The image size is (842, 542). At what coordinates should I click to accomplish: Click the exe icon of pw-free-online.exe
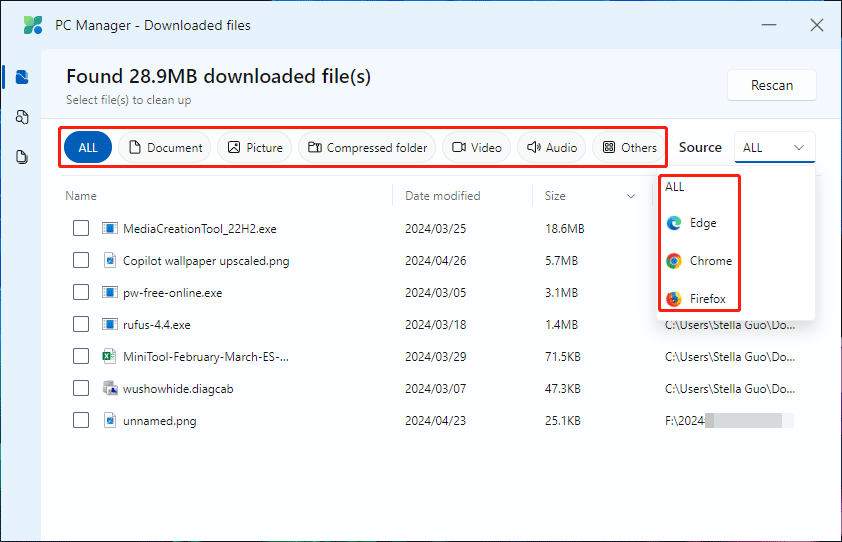coord(110,292)
